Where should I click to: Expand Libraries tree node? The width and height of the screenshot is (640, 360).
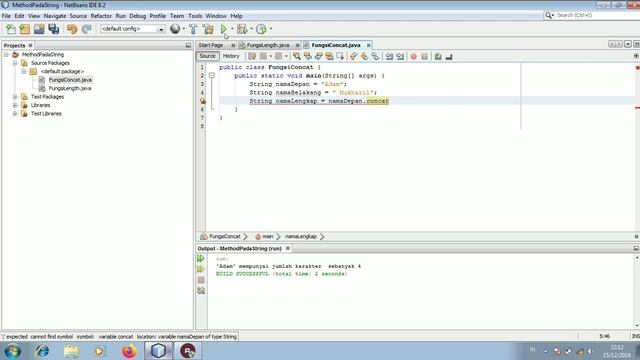(x=15, y=105)
